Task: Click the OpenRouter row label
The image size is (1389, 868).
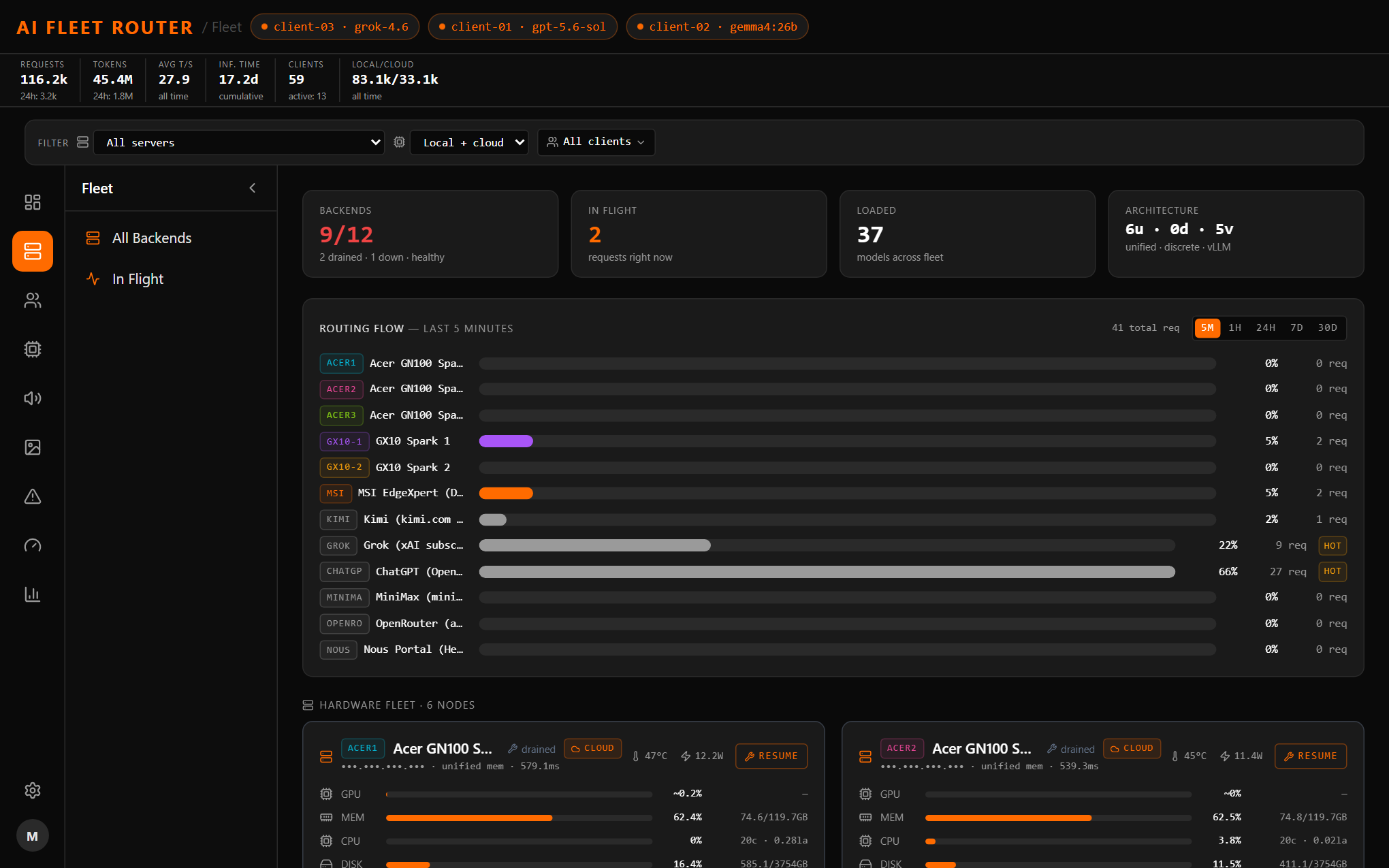Action: 419,624
